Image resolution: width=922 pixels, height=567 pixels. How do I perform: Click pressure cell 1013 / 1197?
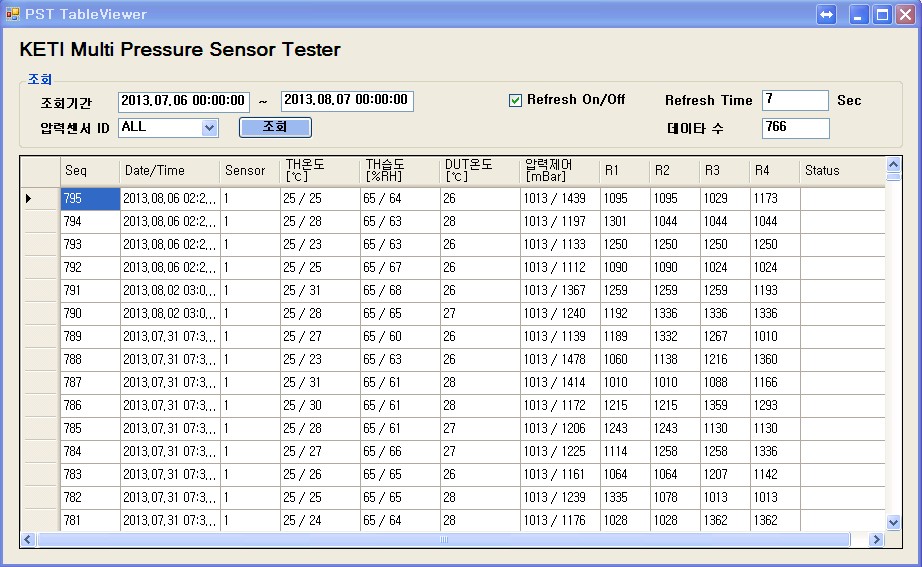coord(560,222)
